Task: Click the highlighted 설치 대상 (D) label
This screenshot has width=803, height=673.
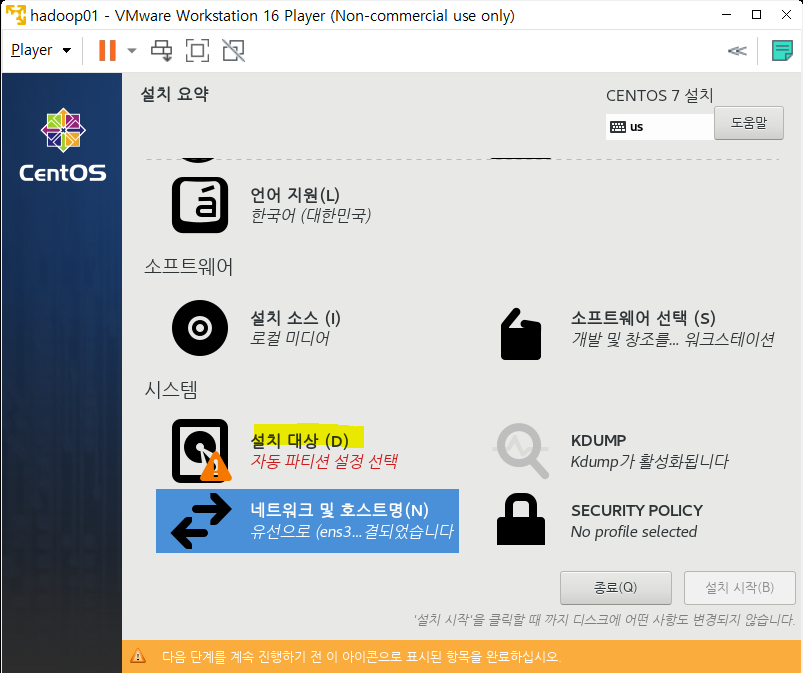Action: click(x=300, y=440)
